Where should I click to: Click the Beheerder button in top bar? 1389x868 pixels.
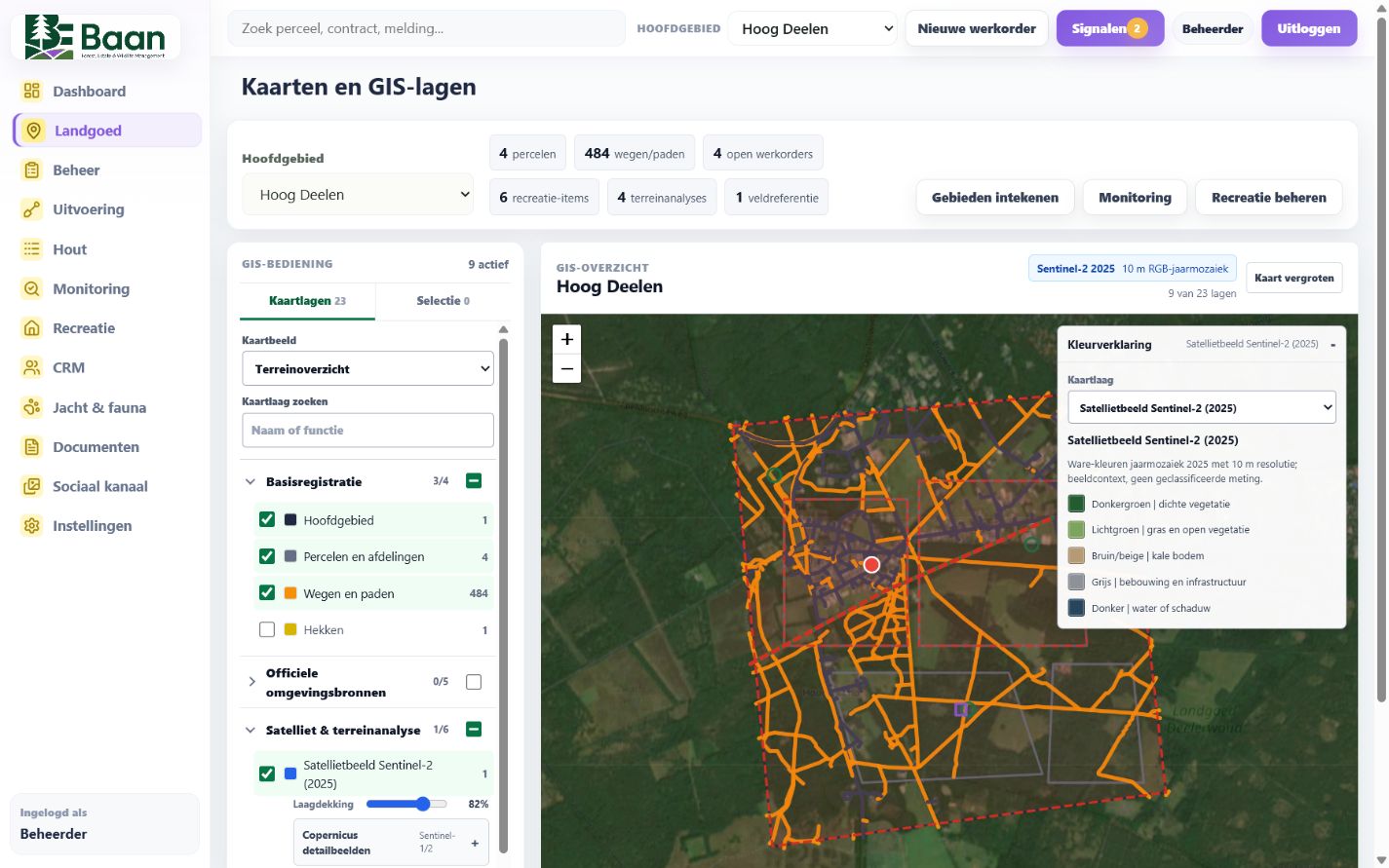coord(1213,28)
